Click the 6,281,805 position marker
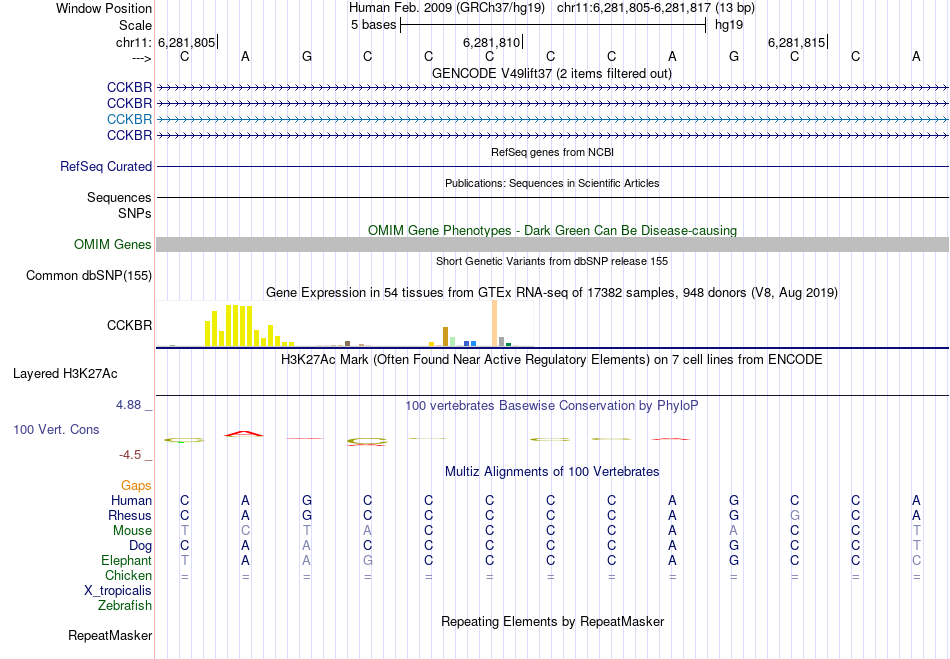 187,42
